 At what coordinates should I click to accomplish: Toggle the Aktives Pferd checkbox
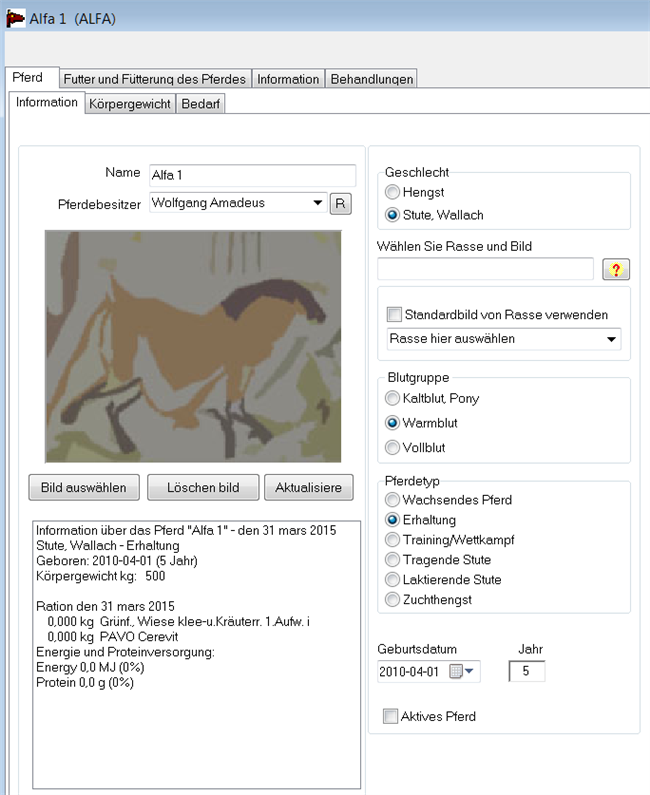pos(390,716)
